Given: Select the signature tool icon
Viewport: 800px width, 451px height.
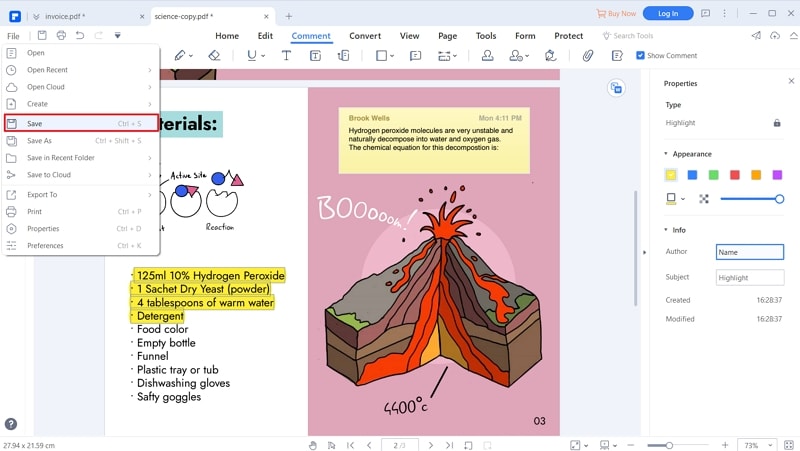Looking at the screenshot, I should tap(550, 56).
